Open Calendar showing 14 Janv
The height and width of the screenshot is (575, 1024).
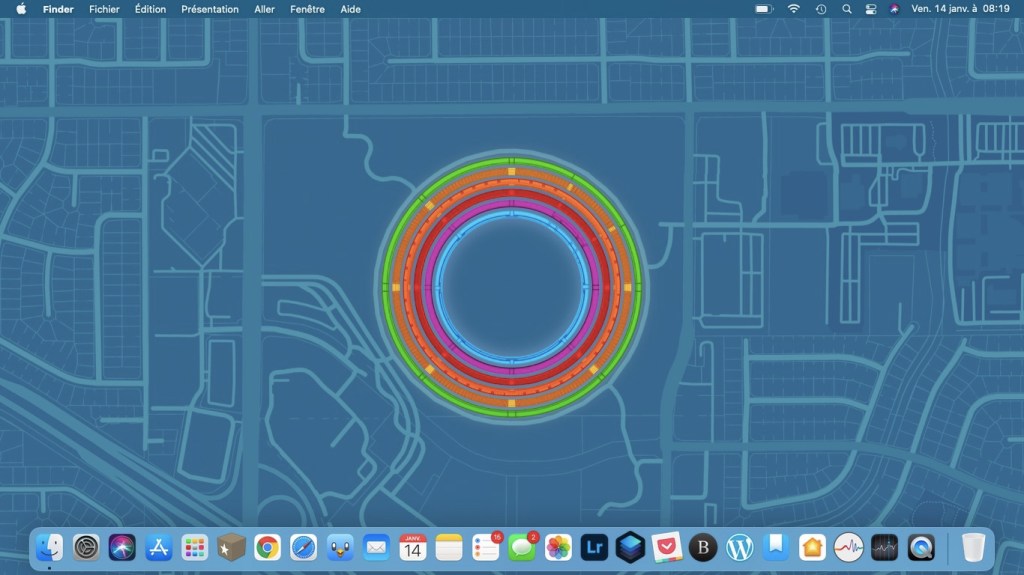(412, 547)
